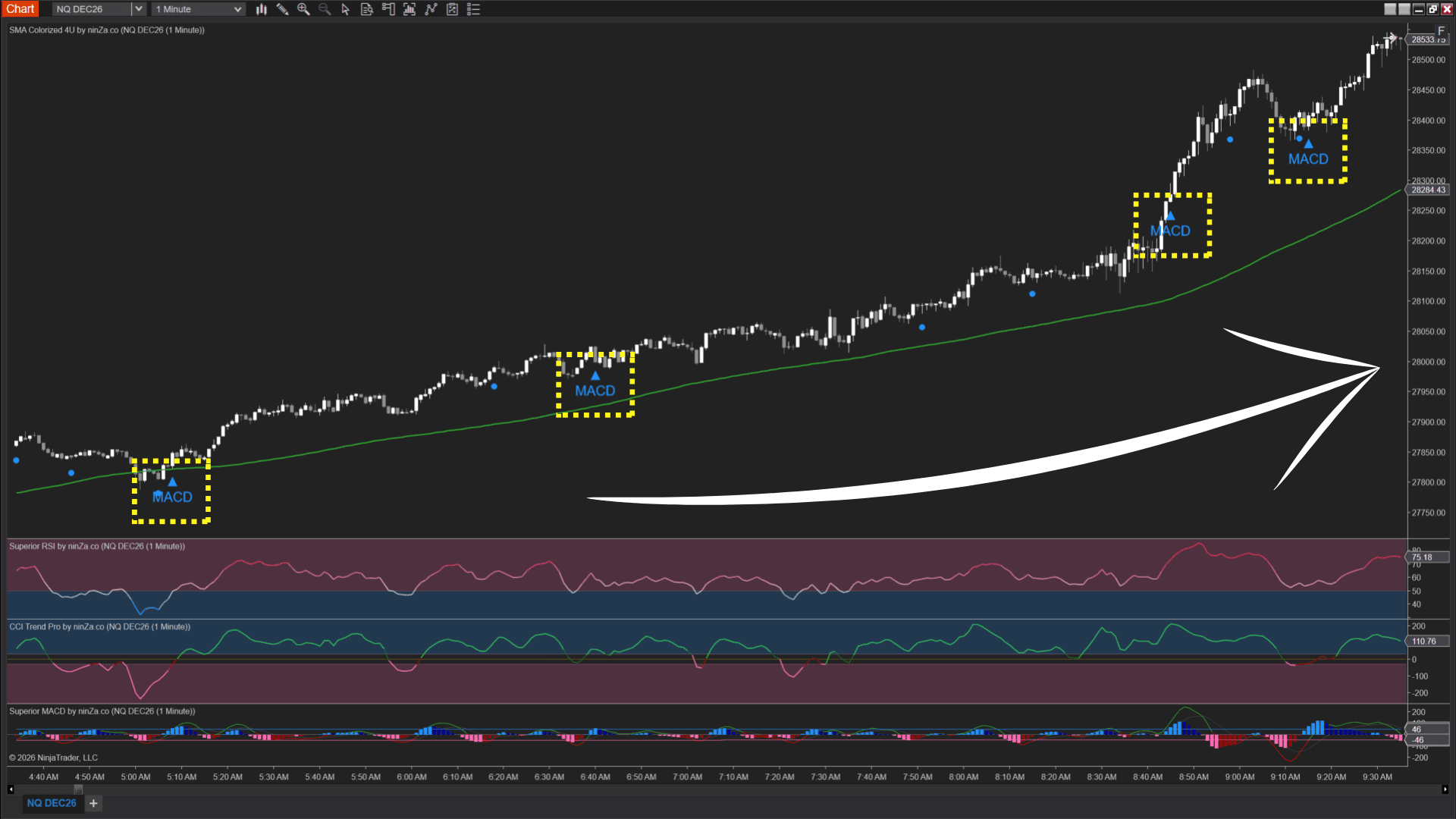Click the 110.76 CCI value marker
This screenshot has height=819, width=1456.
click(1428, 642)
